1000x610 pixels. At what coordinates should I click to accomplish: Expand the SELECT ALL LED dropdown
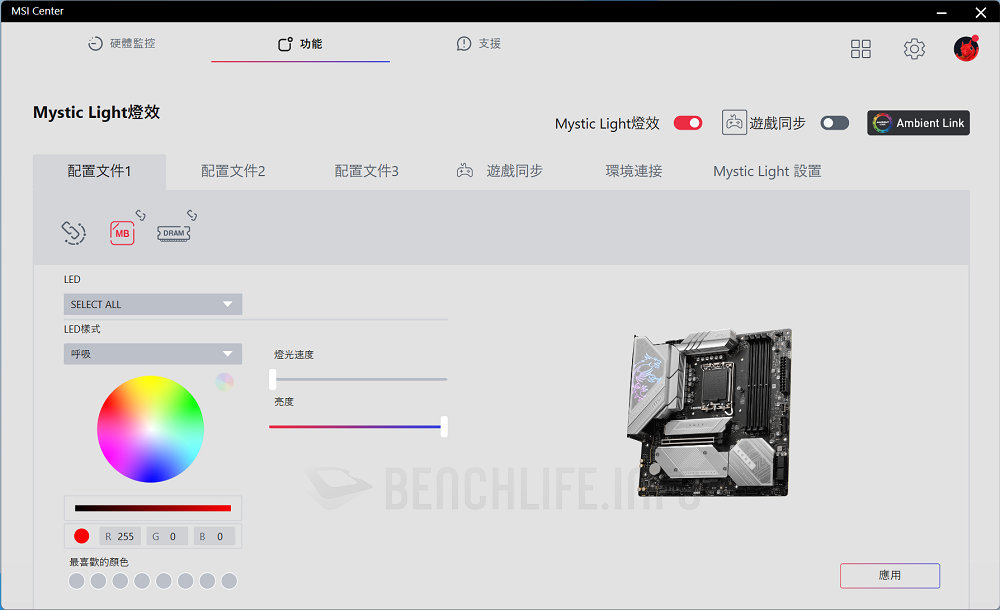[153, 304]
